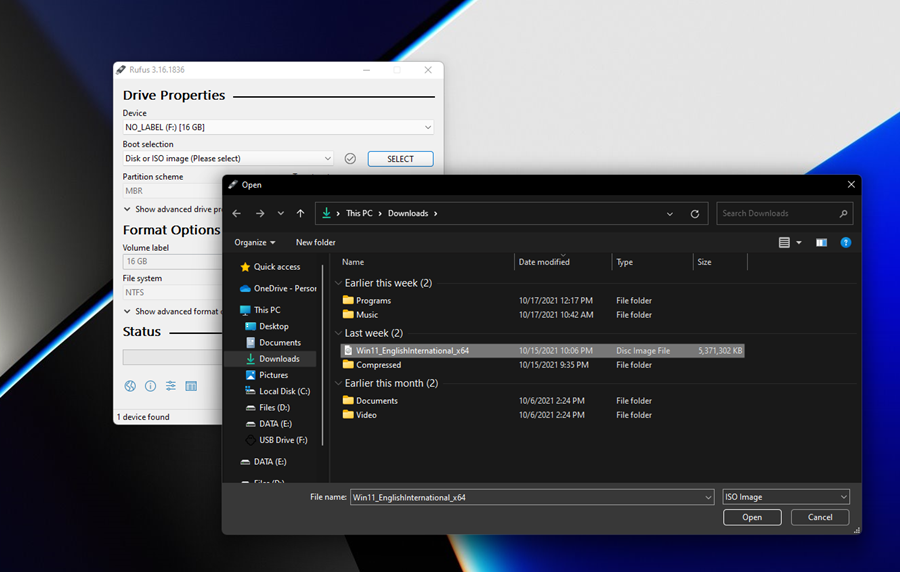Open address bar history dropdown
The height and width of the screenshot is (572, 900).
point(670,213)
